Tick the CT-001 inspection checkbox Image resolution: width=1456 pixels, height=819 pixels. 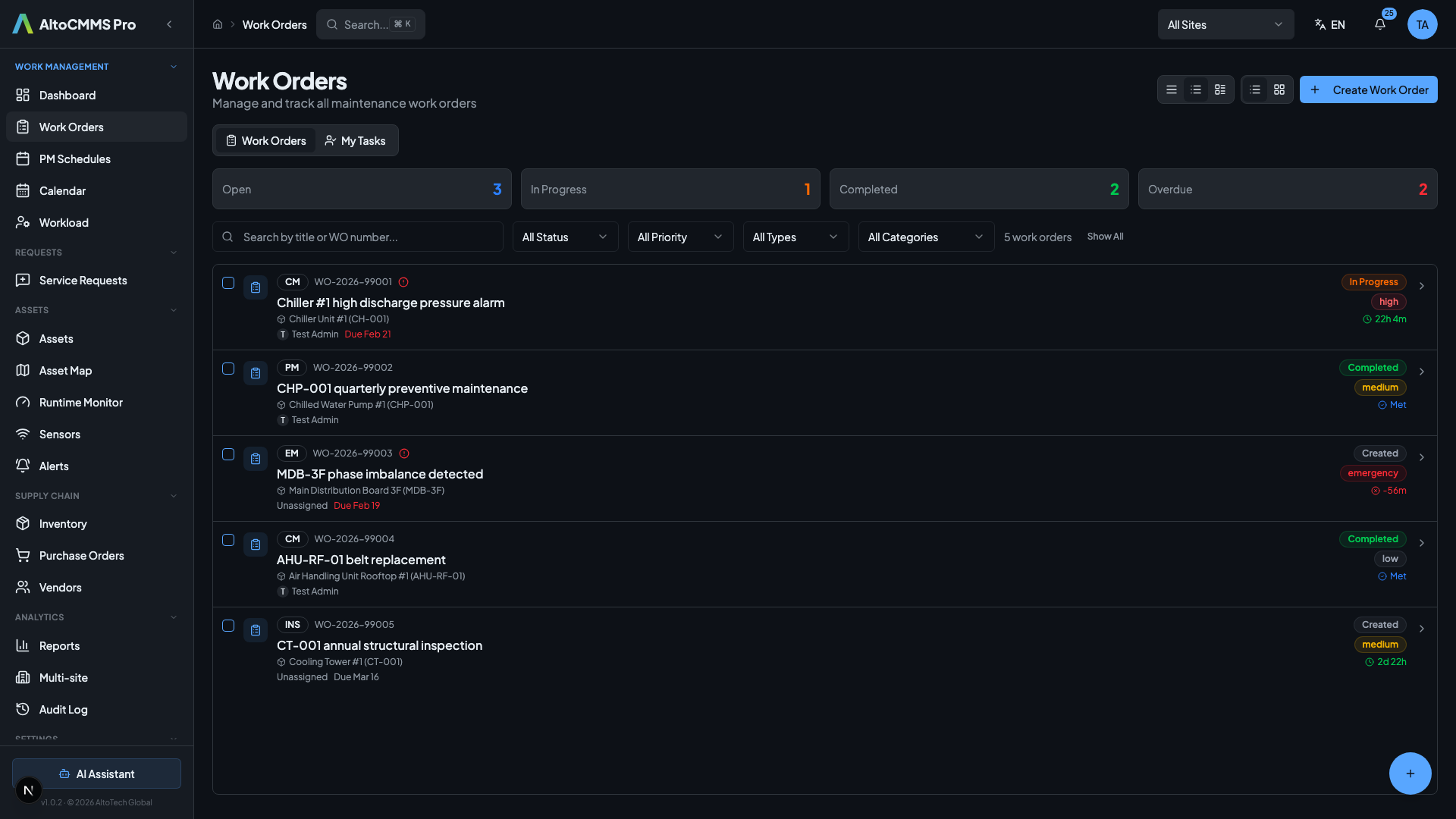(x=228, y=626)
